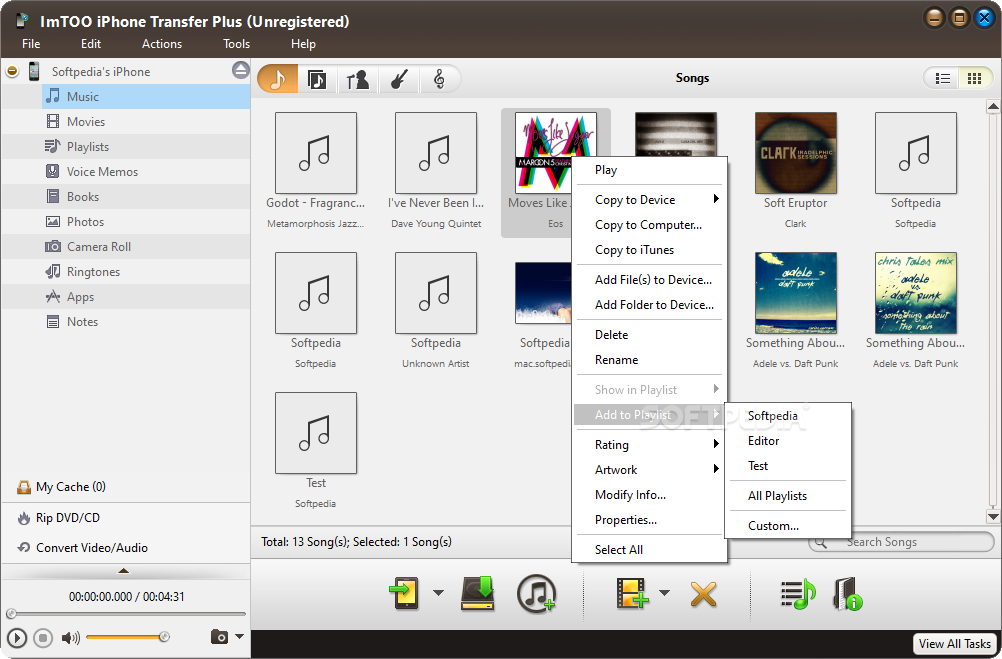The height and width of the screenshot is (659, 1002).
Task: Click the copy to computer toolbar icon
Action: (x=478, y=593)
